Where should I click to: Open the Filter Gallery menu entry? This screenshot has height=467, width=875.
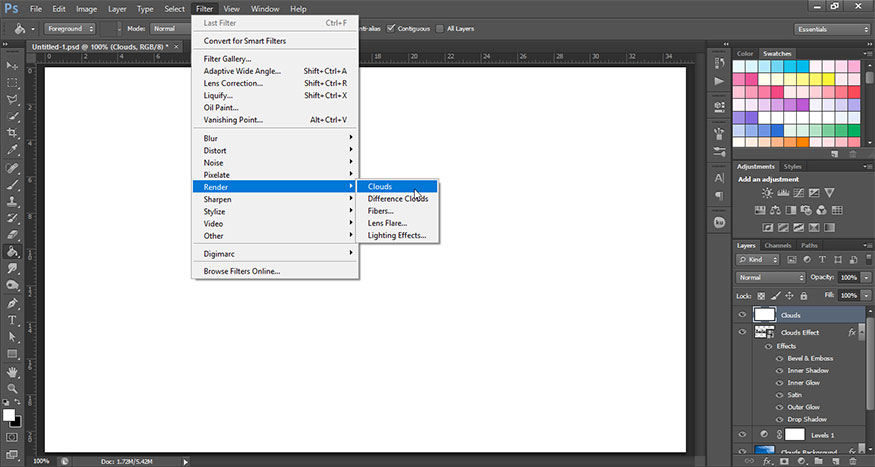[227, 59]
